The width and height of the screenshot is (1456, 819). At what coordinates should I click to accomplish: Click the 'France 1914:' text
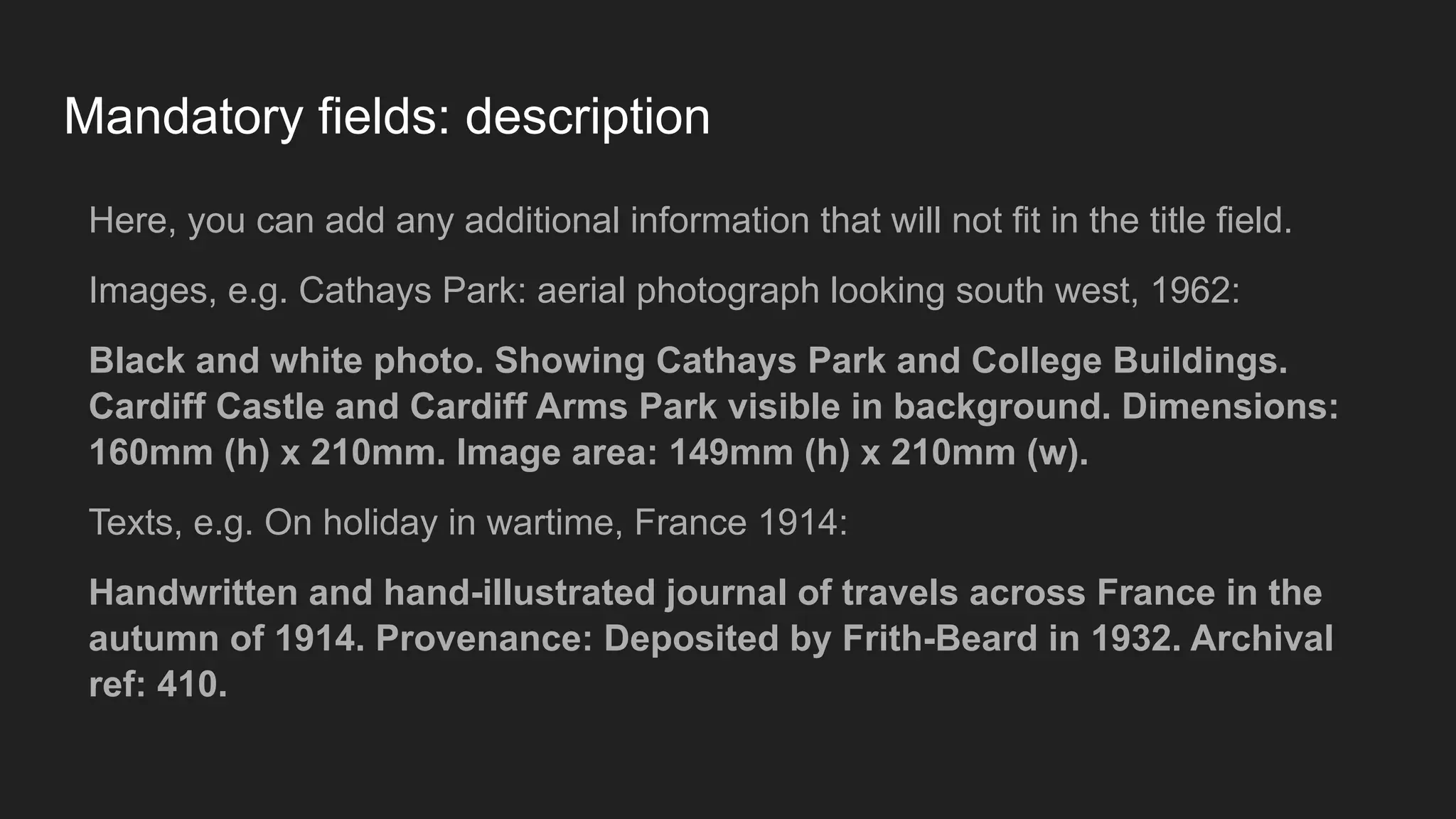pyautogui.click(x=740, y=523)
